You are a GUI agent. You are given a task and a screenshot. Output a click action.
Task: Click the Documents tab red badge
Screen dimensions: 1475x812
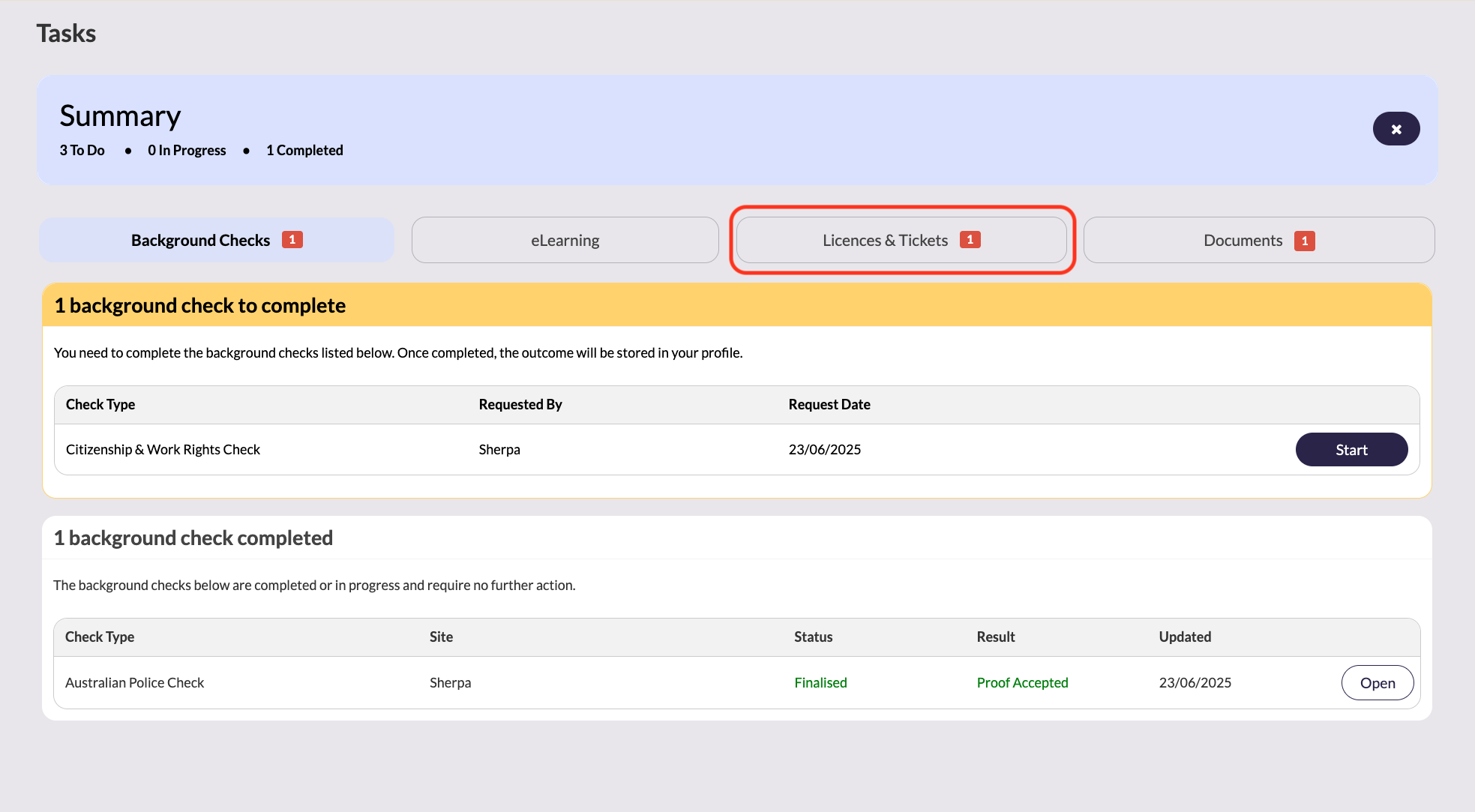click(1304, 241)
